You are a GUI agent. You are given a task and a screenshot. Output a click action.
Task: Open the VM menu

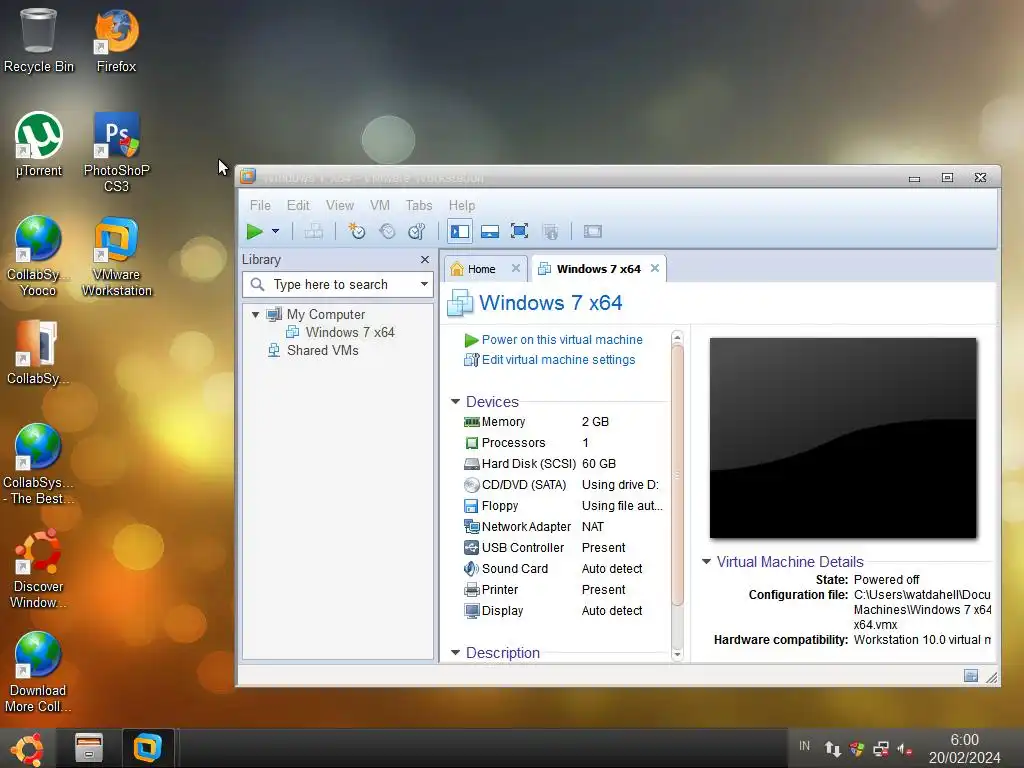tap(379, 205)
